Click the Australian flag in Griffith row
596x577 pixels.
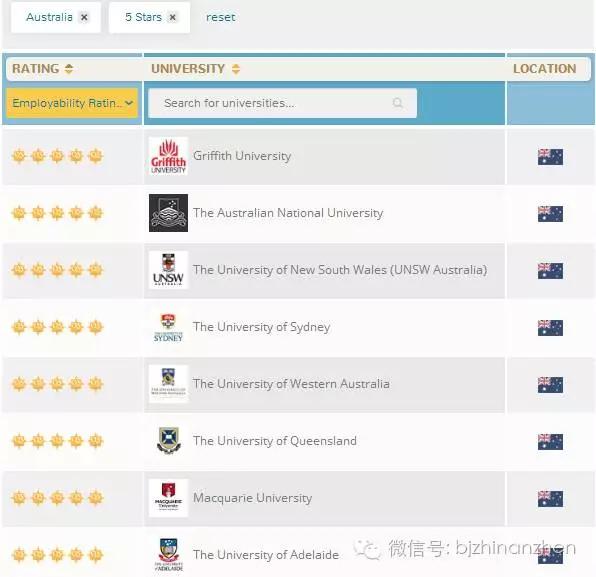pos(550,157)
